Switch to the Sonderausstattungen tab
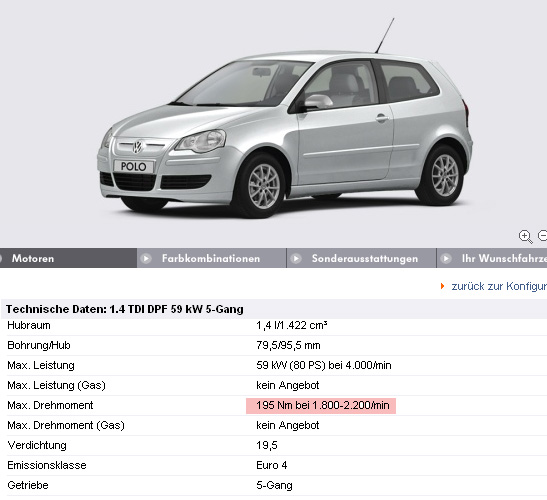 pos(361,258)
